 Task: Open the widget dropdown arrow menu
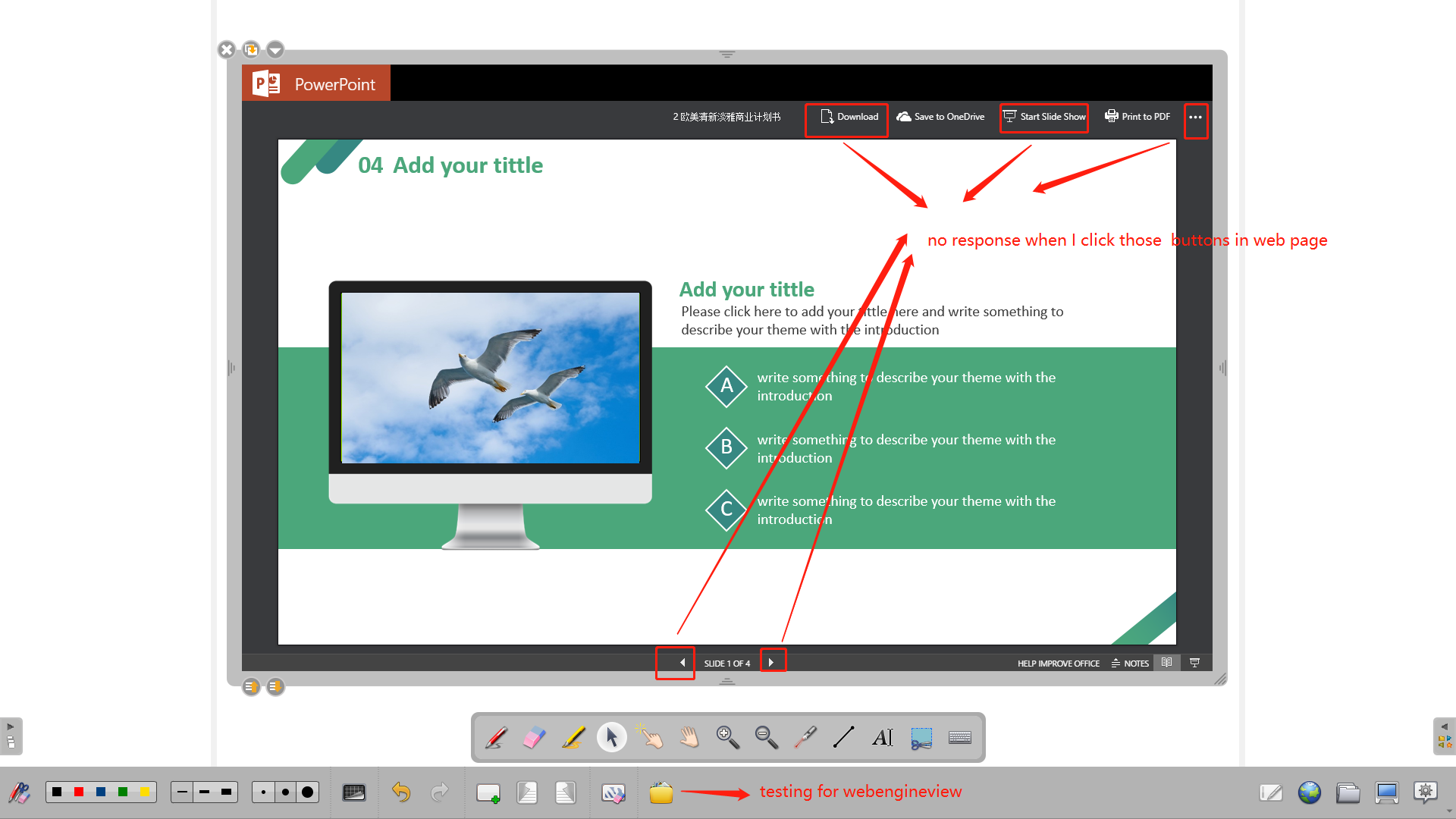(x=275, y=50)
